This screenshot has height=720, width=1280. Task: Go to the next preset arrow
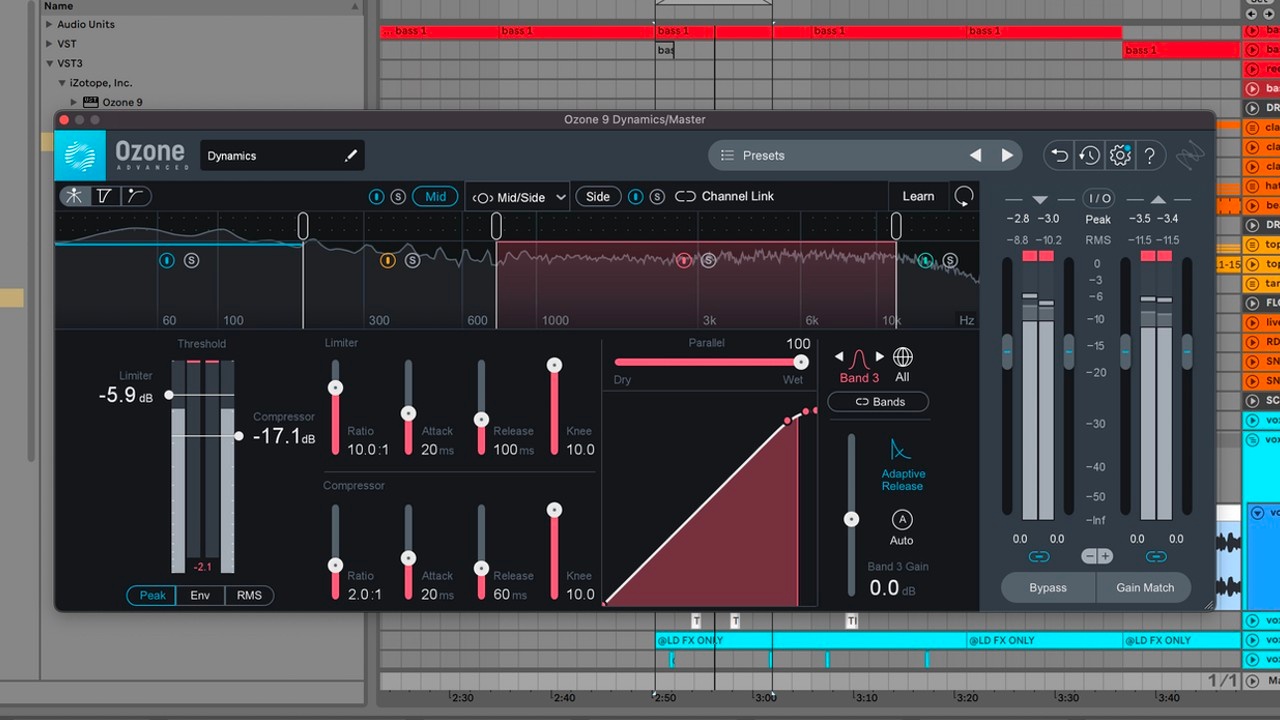coord(1007,155)
